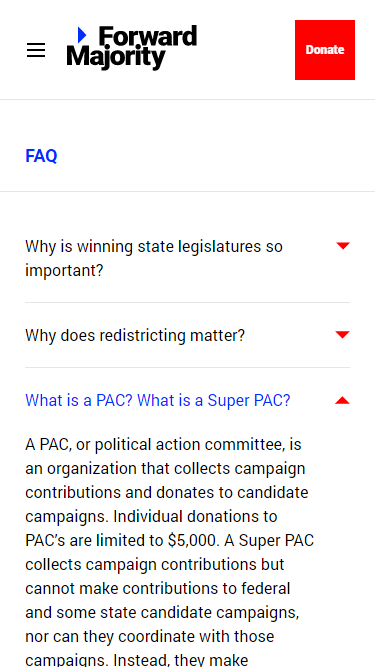Open "Why does redistricting matter?" question
Image resolution: width=375 pixels, height=667 pixels.
[x=135, y=335]
